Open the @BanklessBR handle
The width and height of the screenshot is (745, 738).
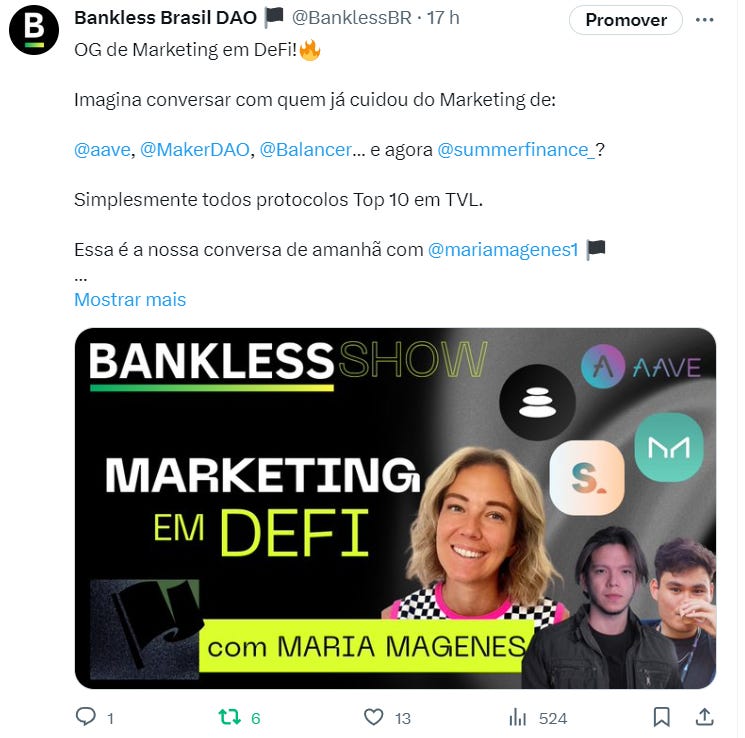[352, 18]
